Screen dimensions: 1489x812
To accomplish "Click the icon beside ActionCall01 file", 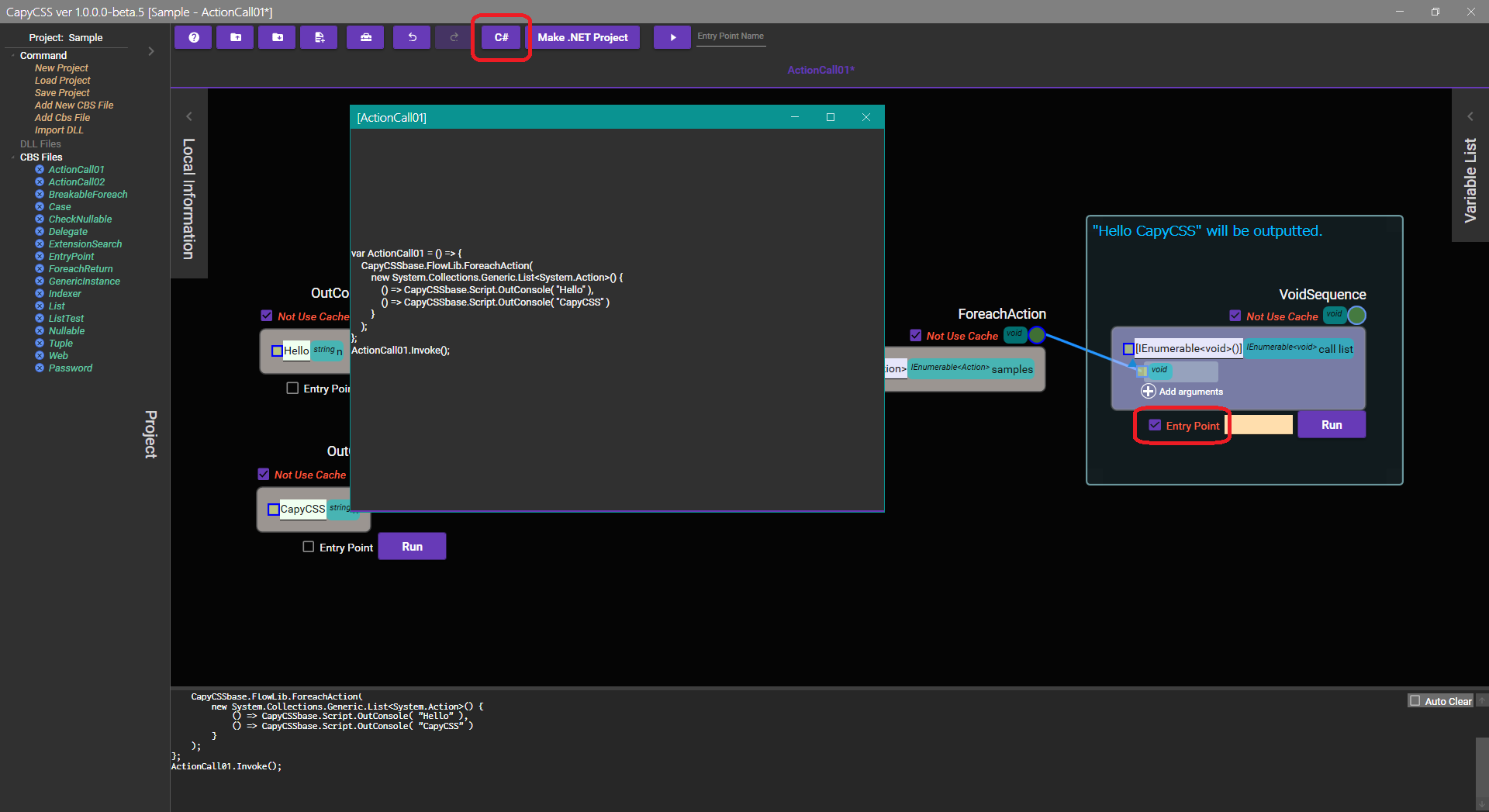I will (x=40, y=169).
